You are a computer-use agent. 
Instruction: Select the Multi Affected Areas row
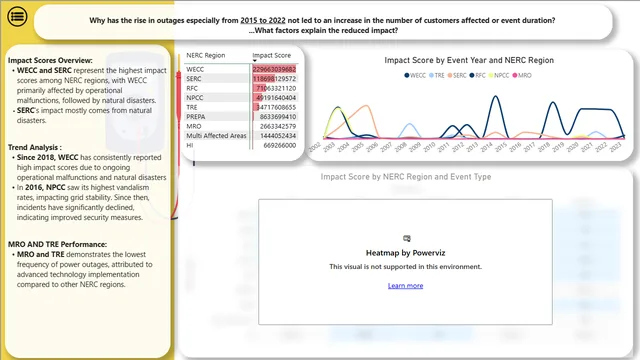(241, 136)
